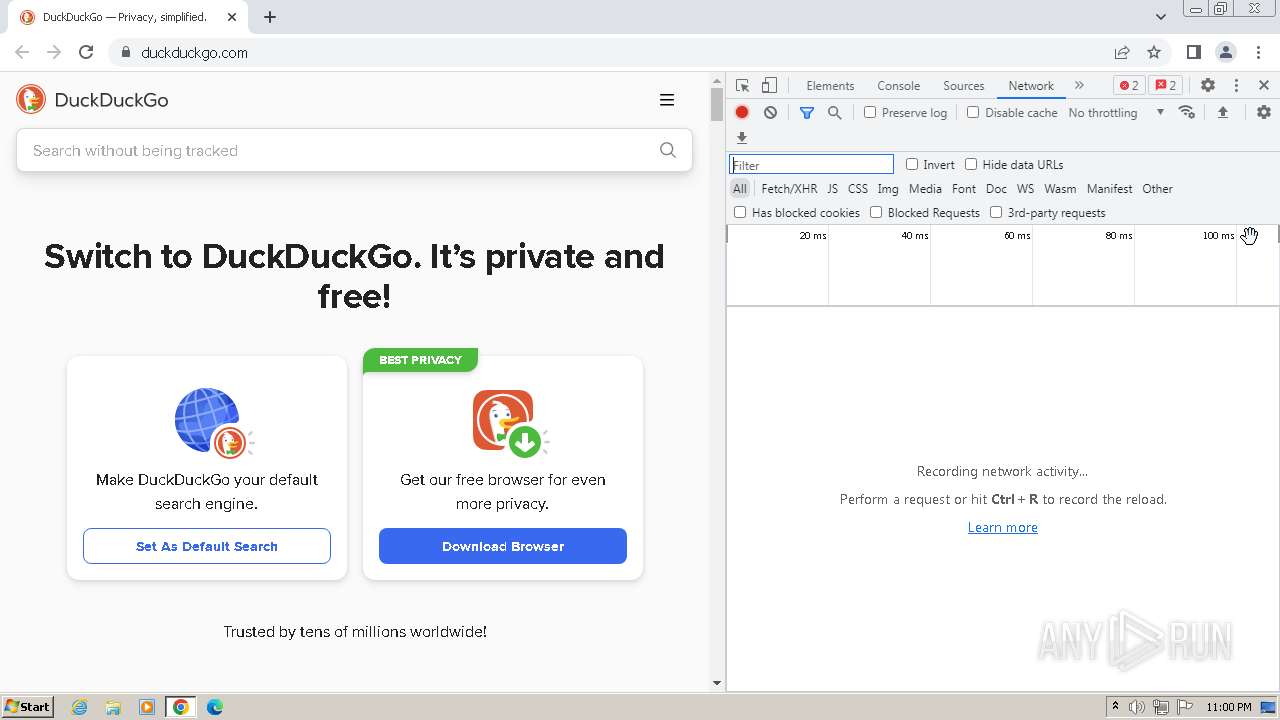Toggle the device toolbar icon

point(769,86)
